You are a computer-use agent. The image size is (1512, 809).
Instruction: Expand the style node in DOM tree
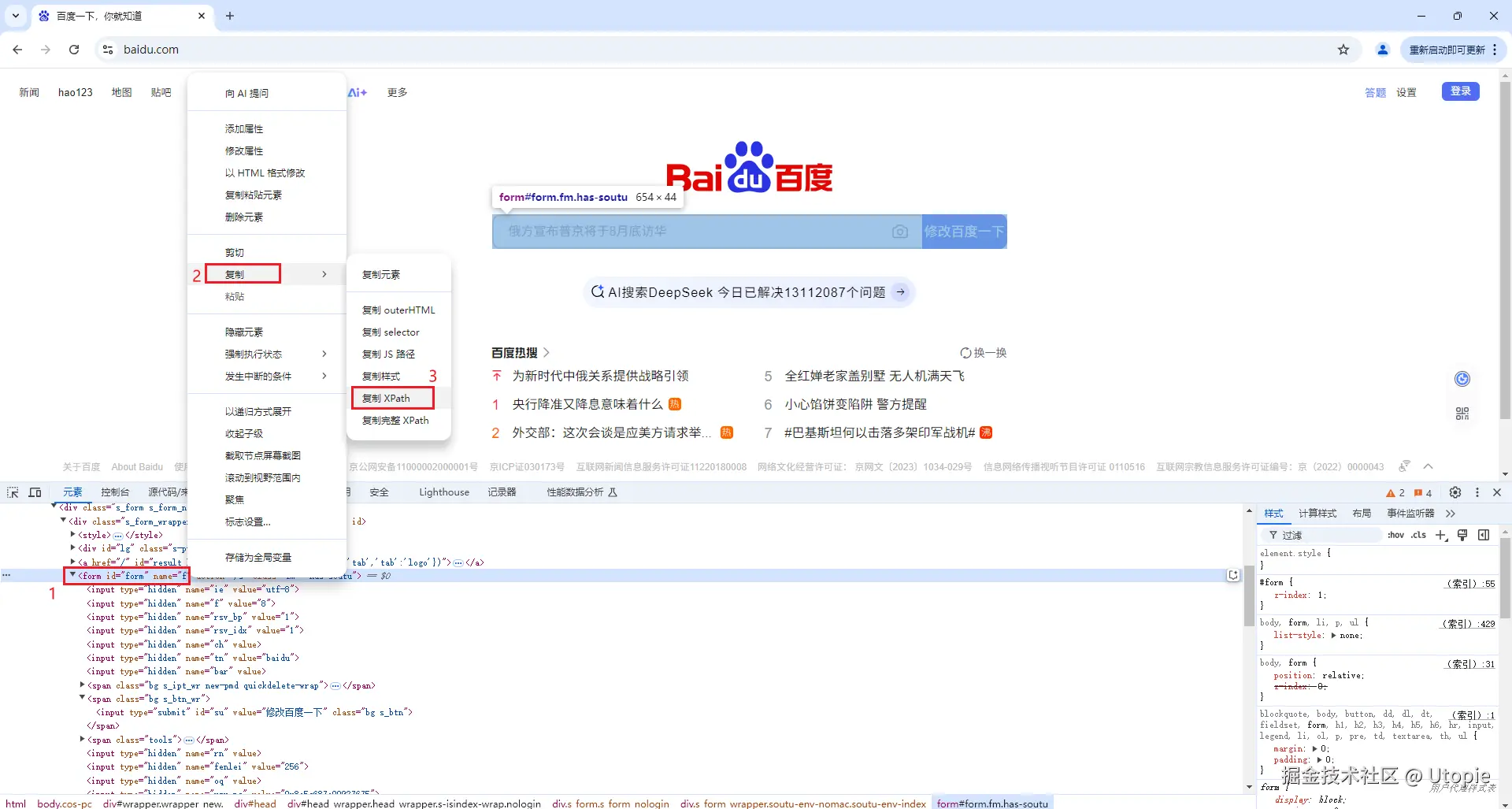click(73, 534)
